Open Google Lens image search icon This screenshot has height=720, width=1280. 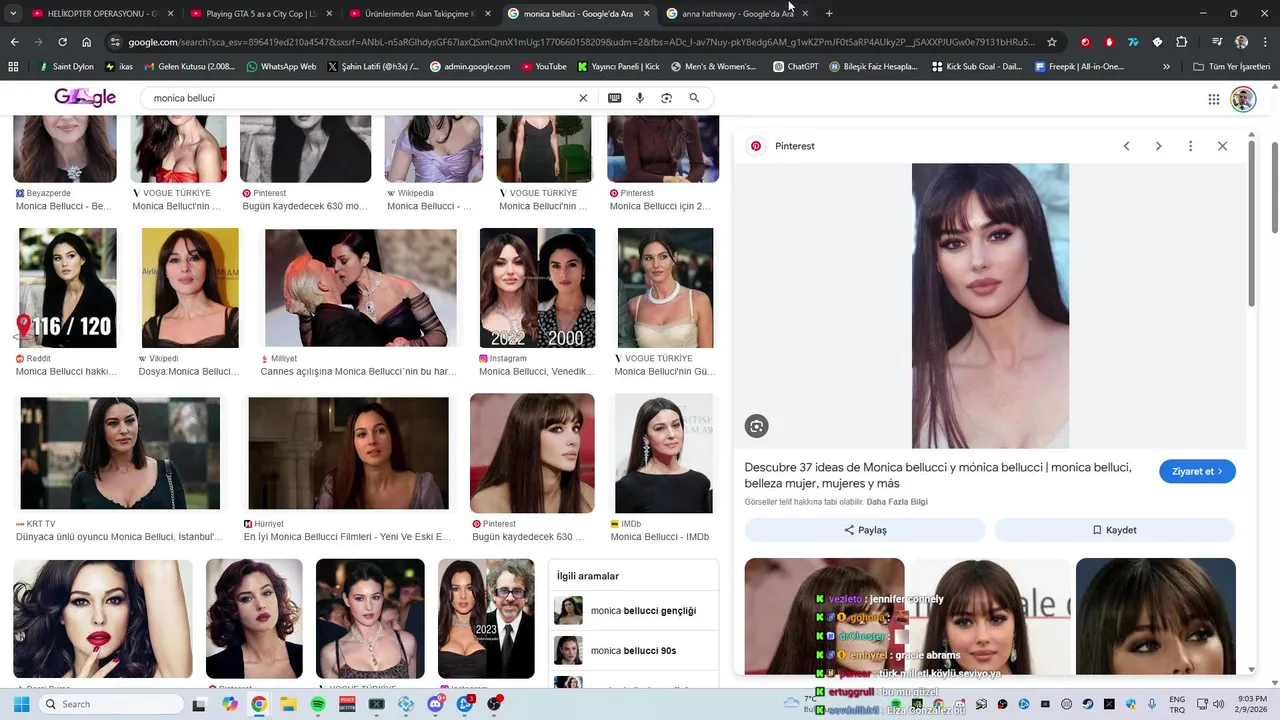(666, 98)
